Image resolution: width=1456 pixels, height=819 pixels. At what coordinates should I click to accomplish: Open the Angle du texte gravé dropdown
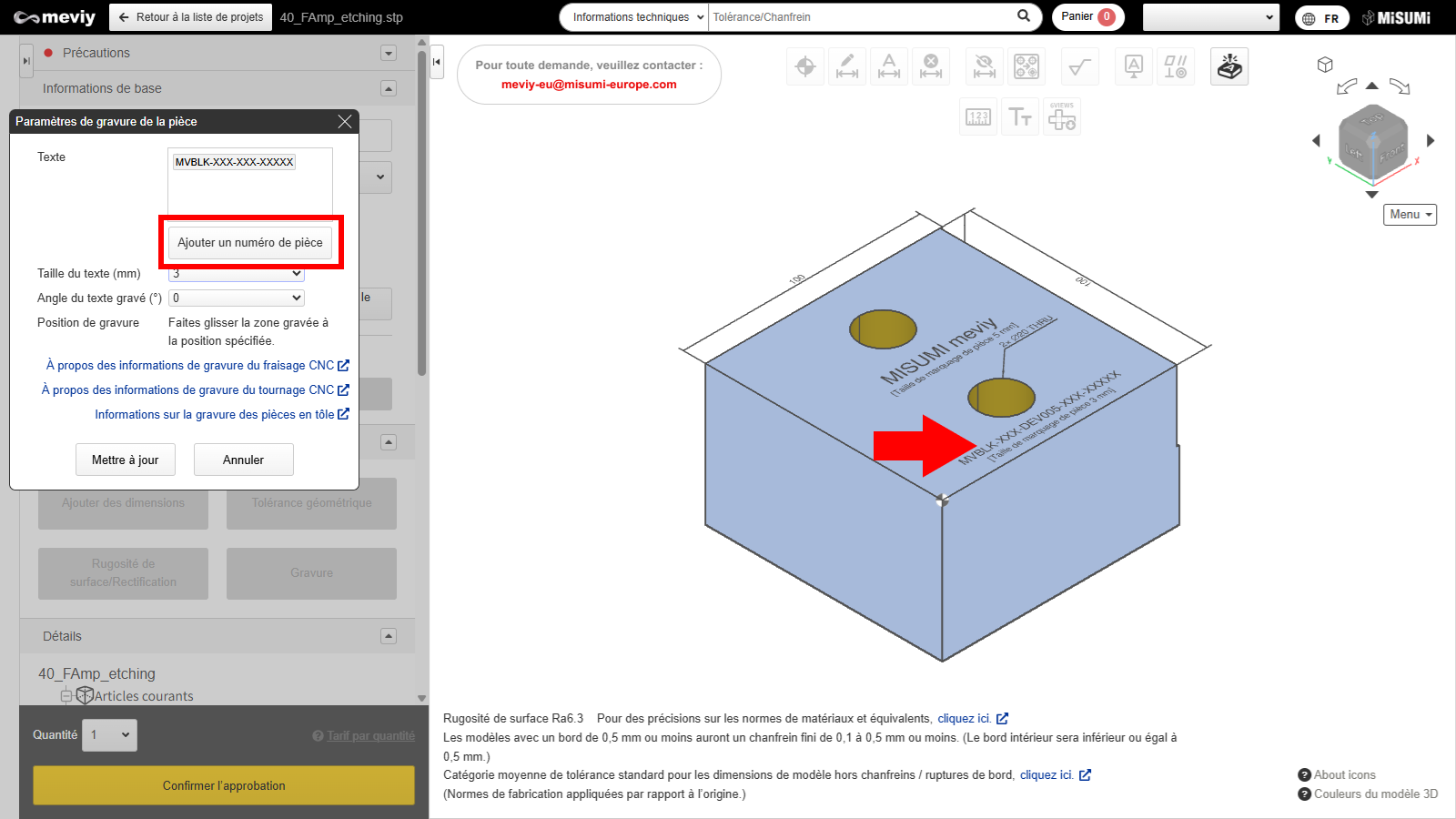click(x=237, y=298)
